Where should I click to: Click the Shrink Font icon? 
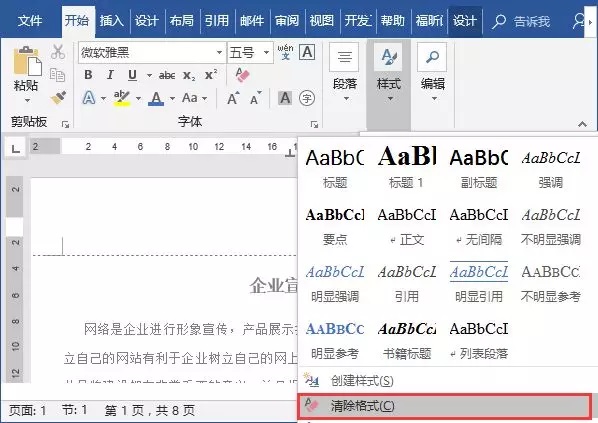point(256,98)
